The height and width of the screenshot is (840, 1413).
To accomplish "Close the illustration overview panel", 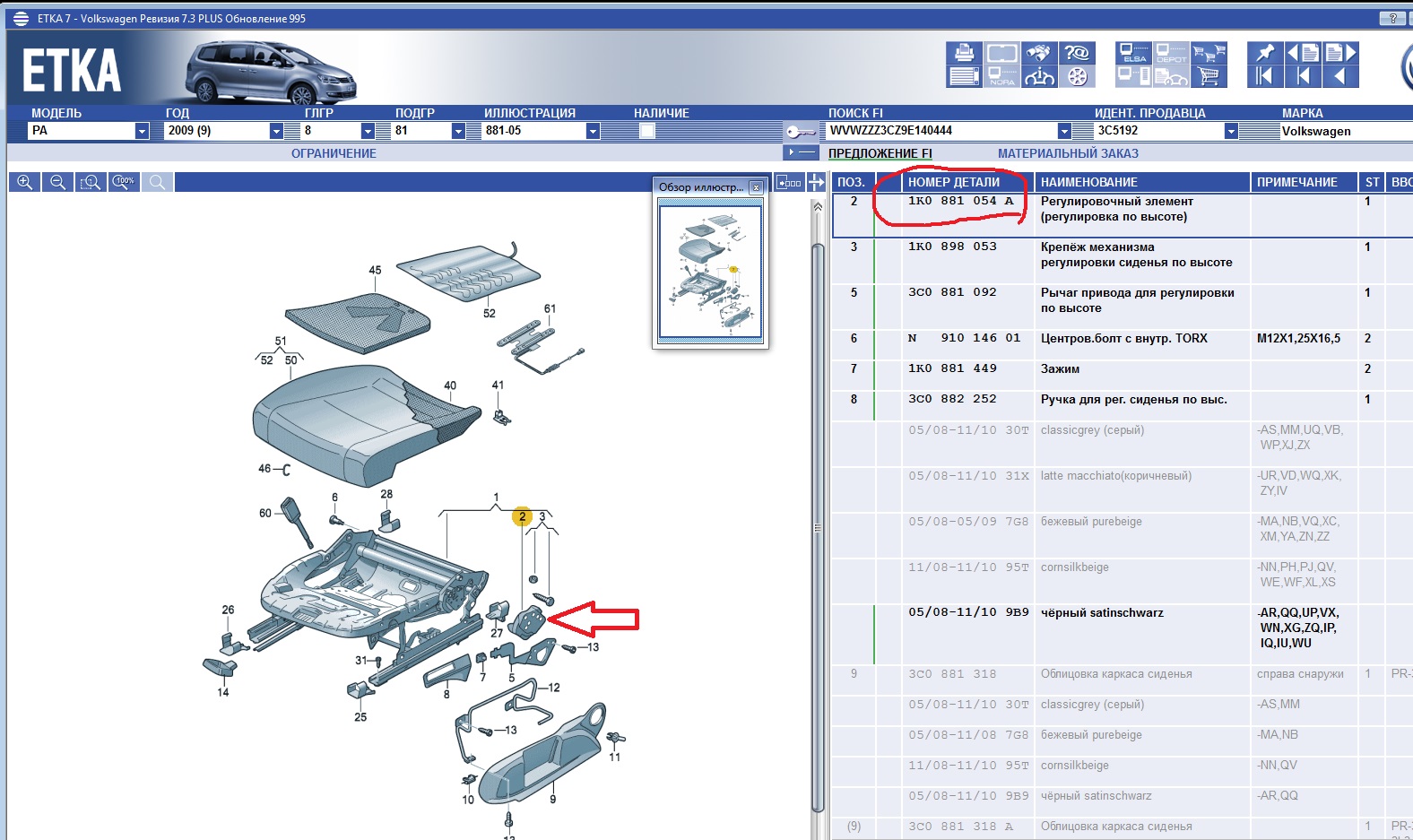I will (x=756, y=187).
